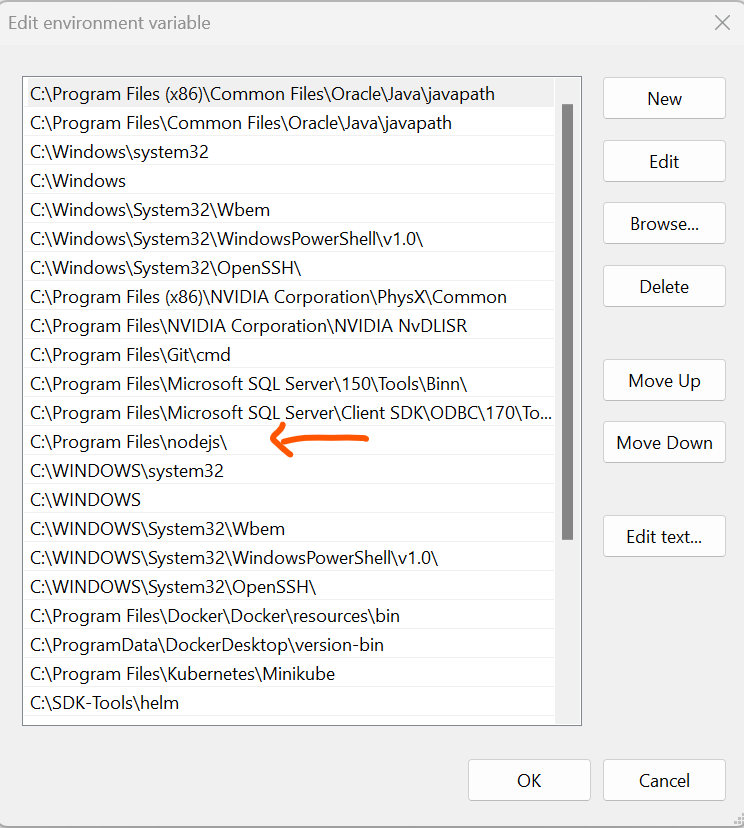Choose the NVIDIA PhysX Common path
This screenshot has width=744, height=828.
pyautogui.click(x=268, y=297)
